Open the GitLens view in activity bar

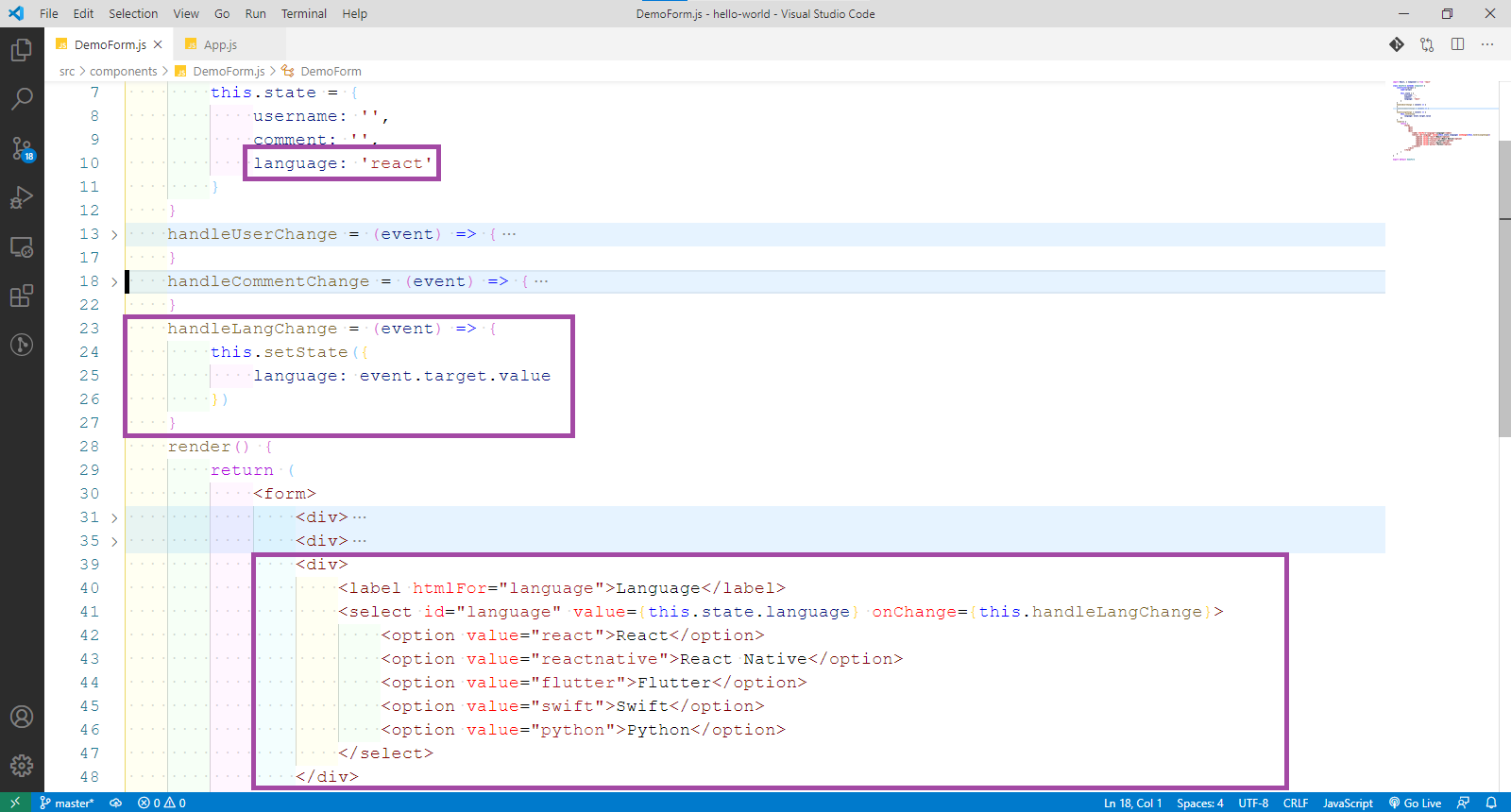pos(22,345)
